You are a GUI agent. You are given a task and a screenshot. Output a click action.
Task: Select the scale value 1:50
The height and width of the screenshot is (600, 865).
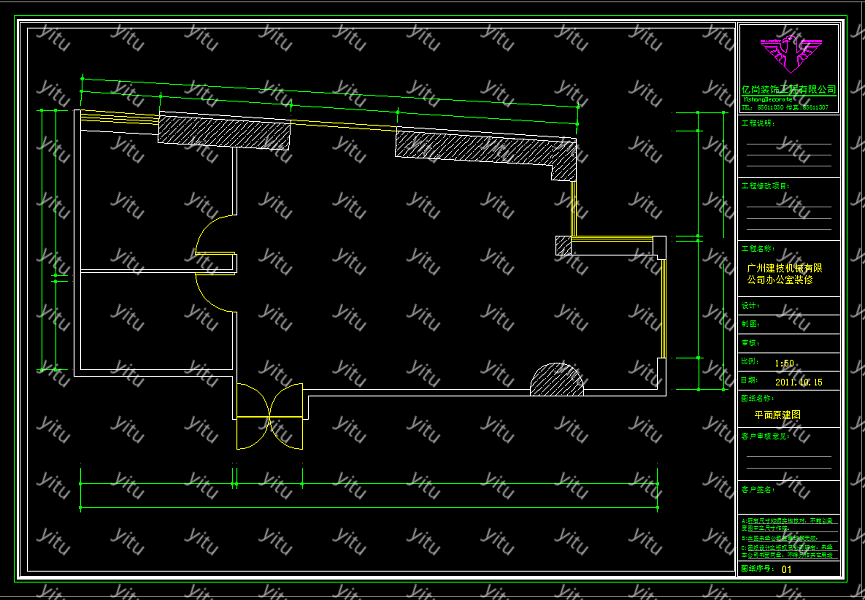coord(784,363)
